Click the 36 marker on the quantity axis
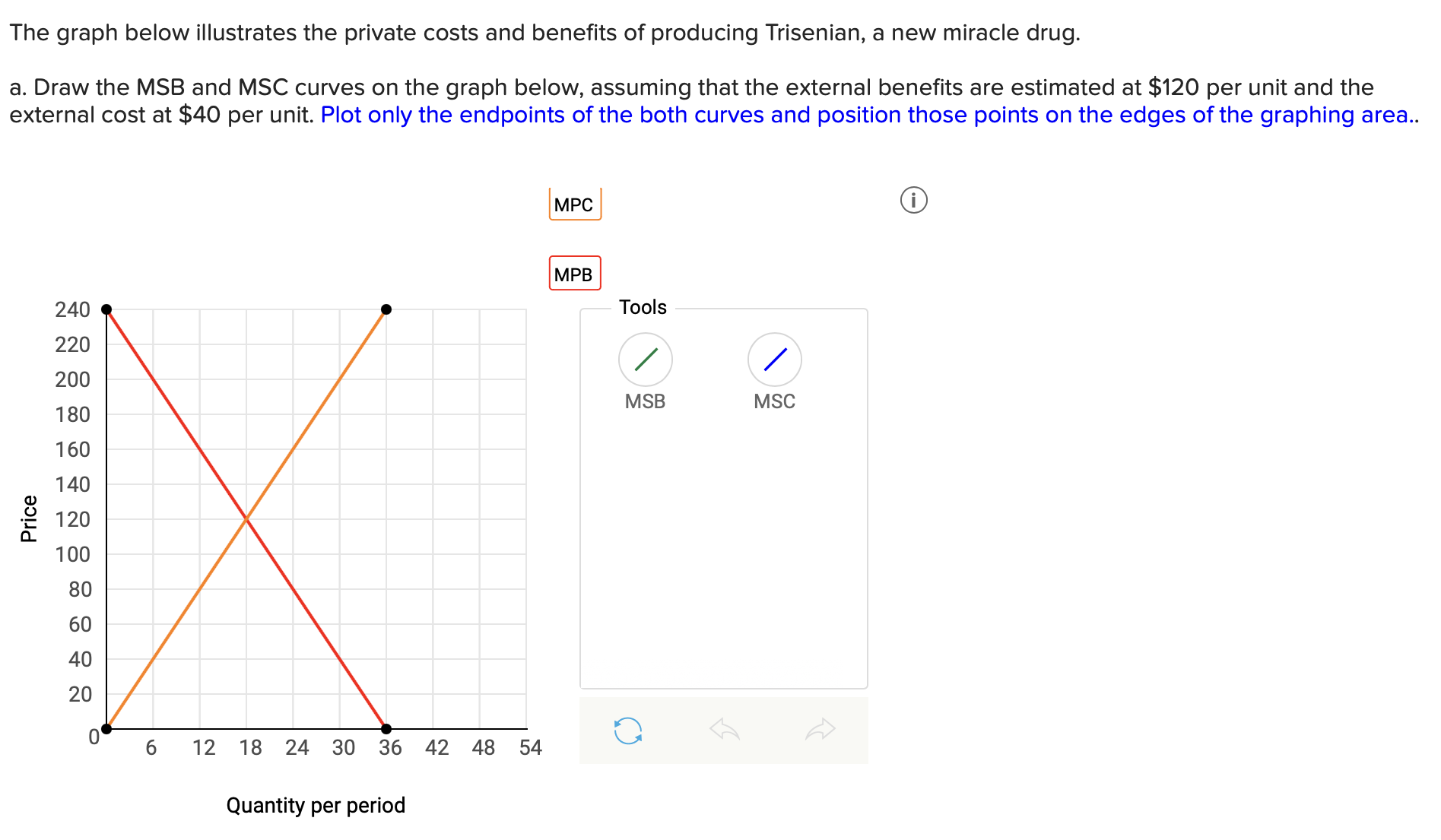 coord(390,747)
